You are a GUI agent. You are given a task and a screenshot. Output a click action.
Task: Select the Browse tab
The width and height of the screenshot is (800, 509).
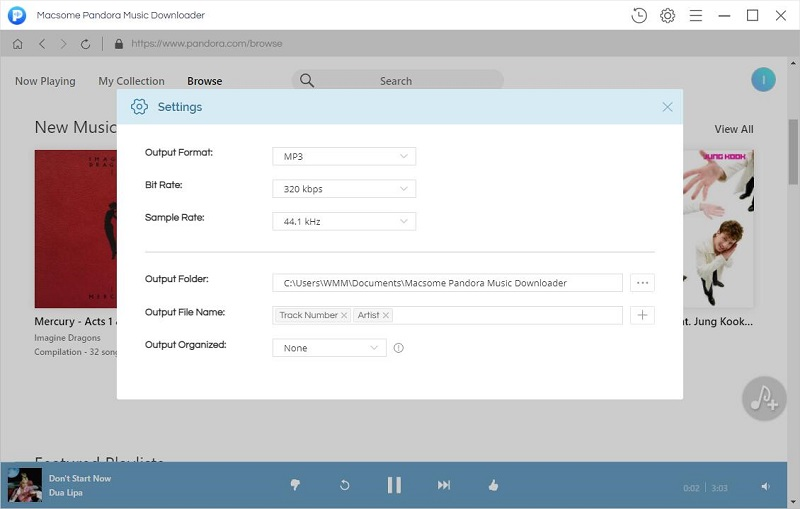click(205, 81)
